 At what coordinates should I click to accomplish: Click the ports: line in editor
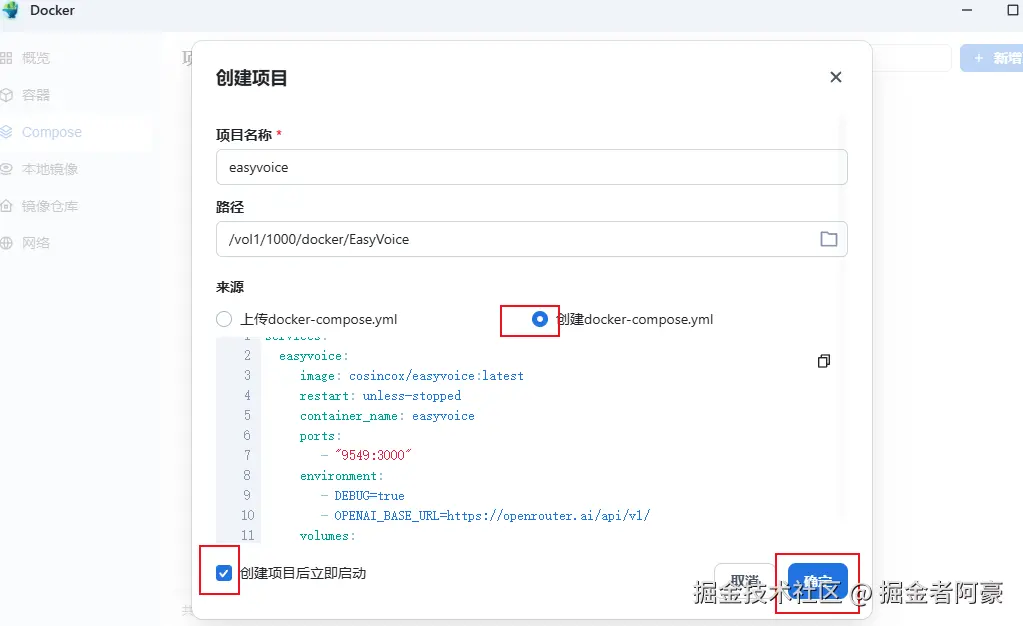320,436
